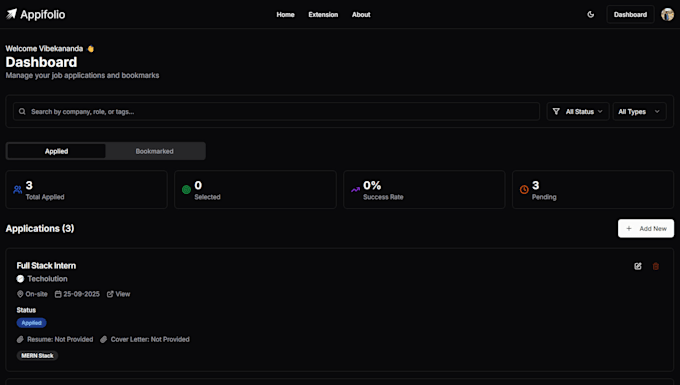Click the Applications (3) heading

click(40, 228)
